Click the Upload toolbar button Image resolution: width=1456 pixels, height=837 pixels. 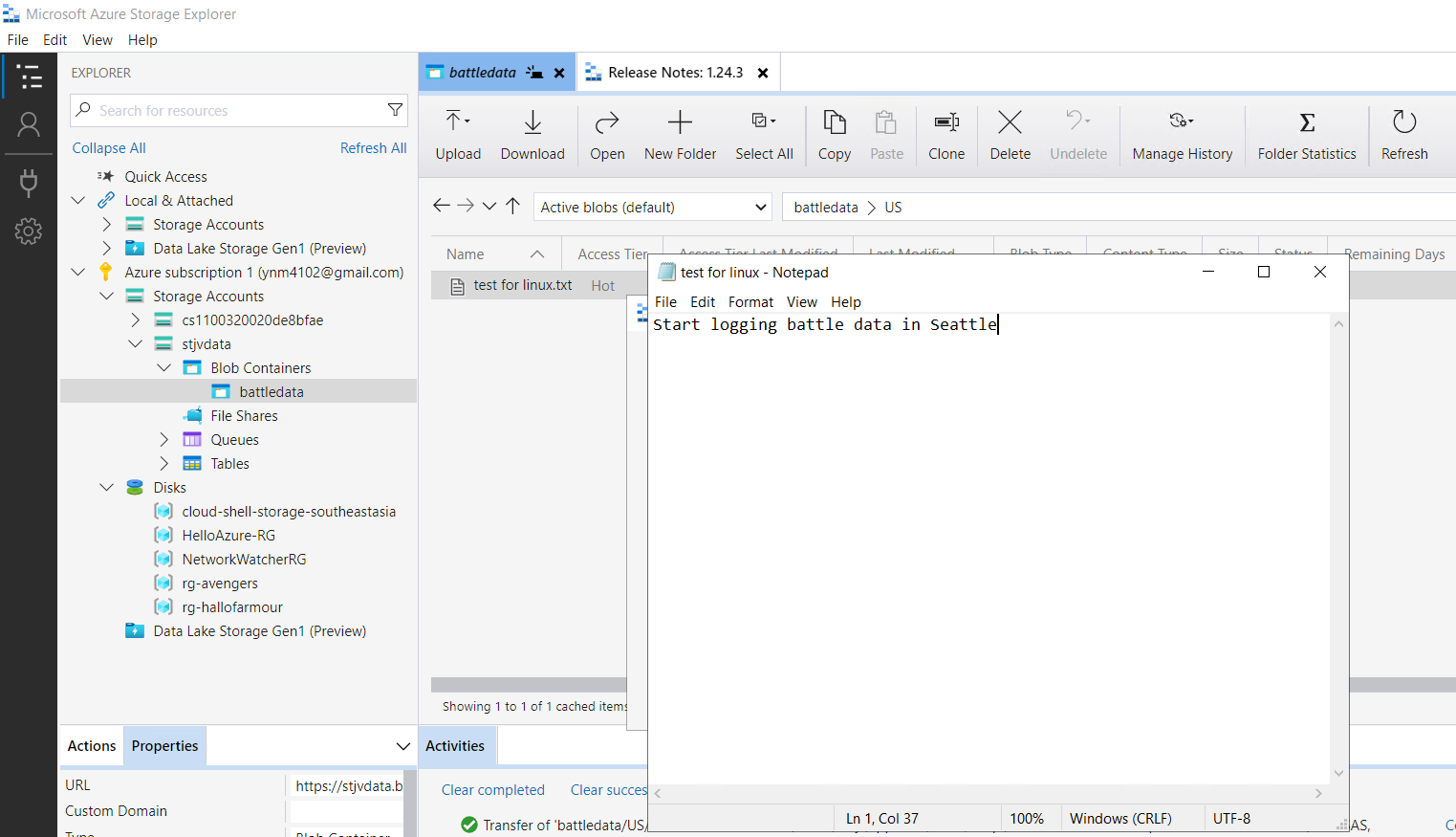coord(458,135)
